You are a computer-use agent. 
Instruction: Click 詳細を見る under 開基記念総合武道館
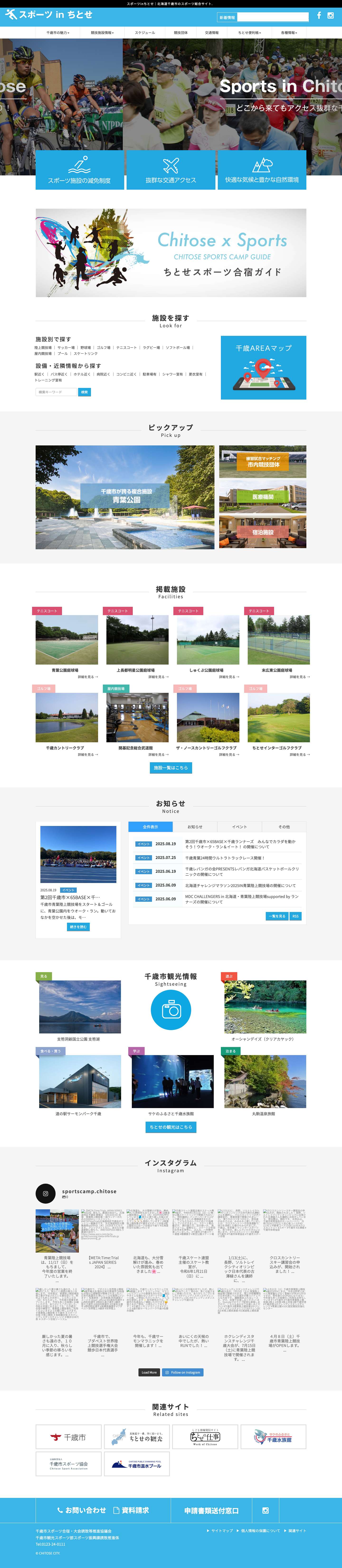click(158, 755)
